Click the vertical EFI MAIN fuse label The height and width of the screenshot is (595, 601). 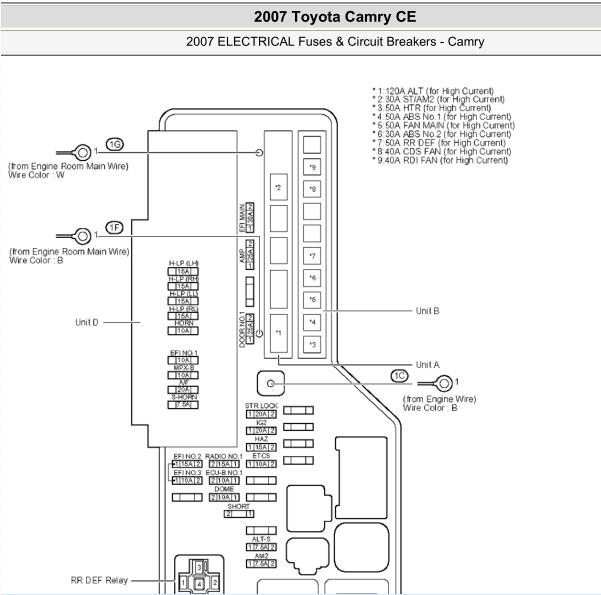[242, 217]
